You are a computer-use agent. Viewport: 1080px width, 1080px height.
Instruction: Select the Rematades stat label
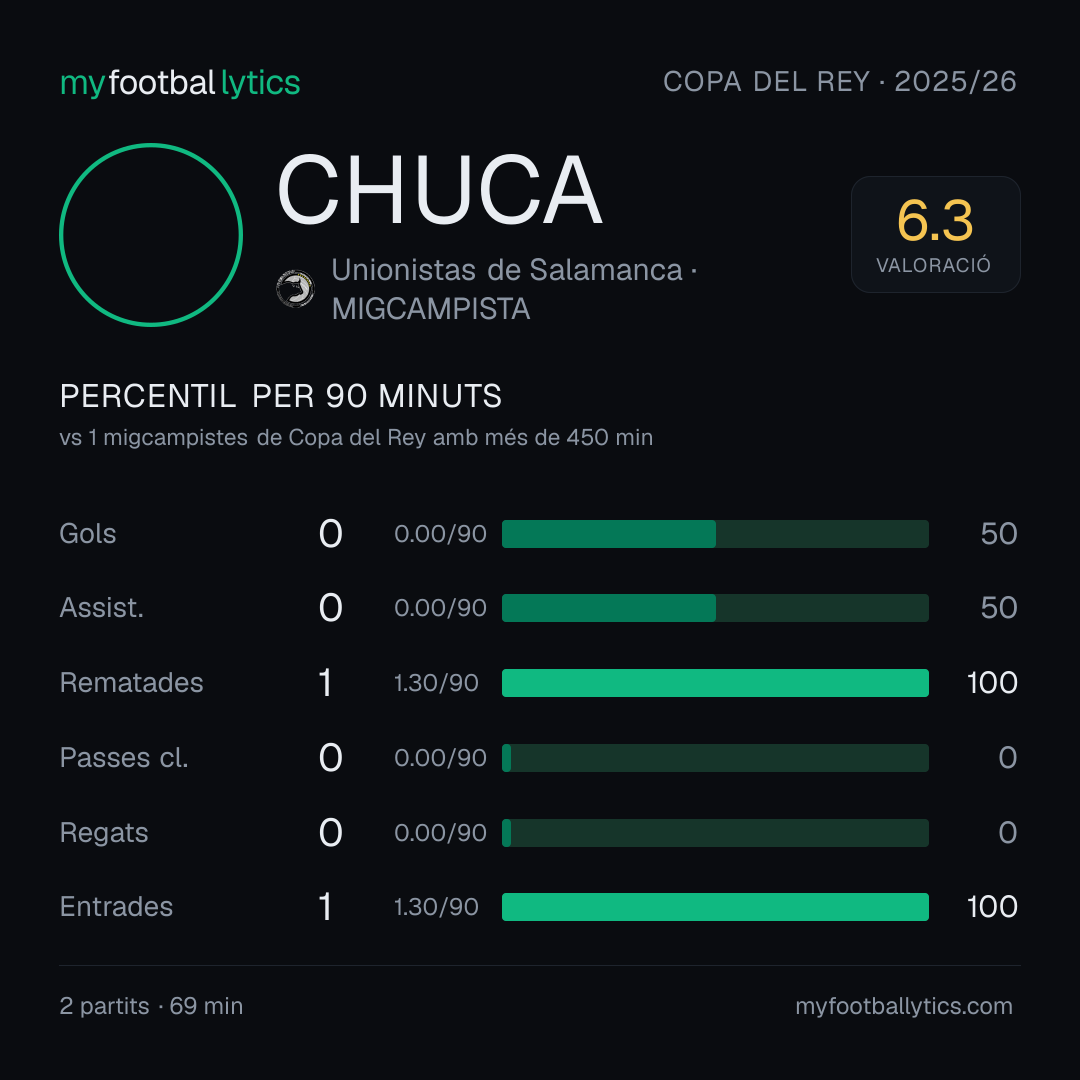click(x=132, y=683)
